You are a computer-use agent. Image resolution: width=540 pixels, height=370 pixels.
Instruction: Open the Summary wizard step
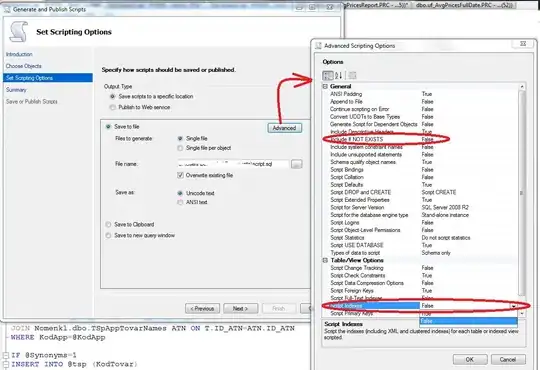[x=16, y=90]
